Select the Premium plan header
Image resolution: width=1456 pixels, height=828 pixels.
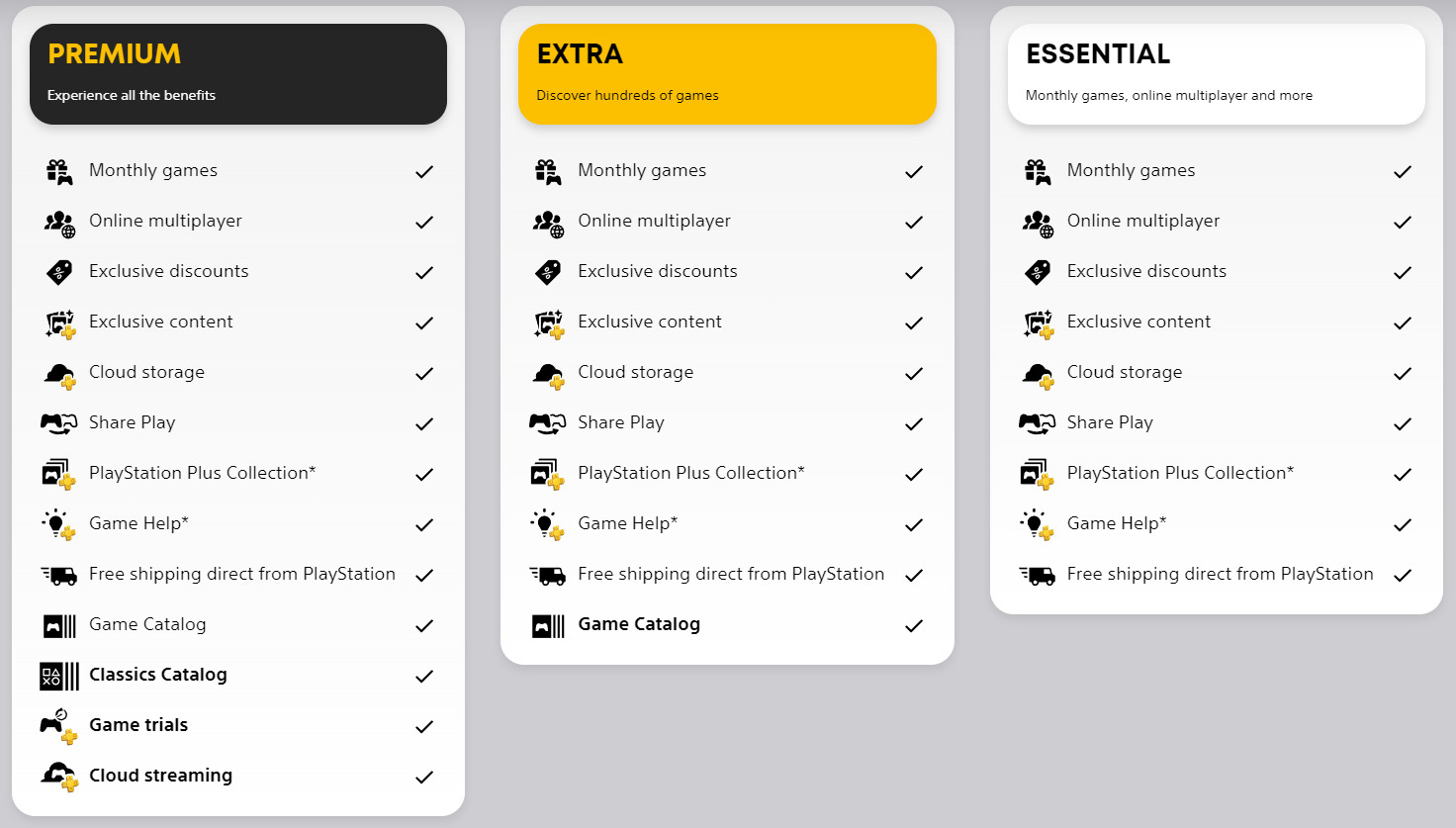tap(238, 74)
